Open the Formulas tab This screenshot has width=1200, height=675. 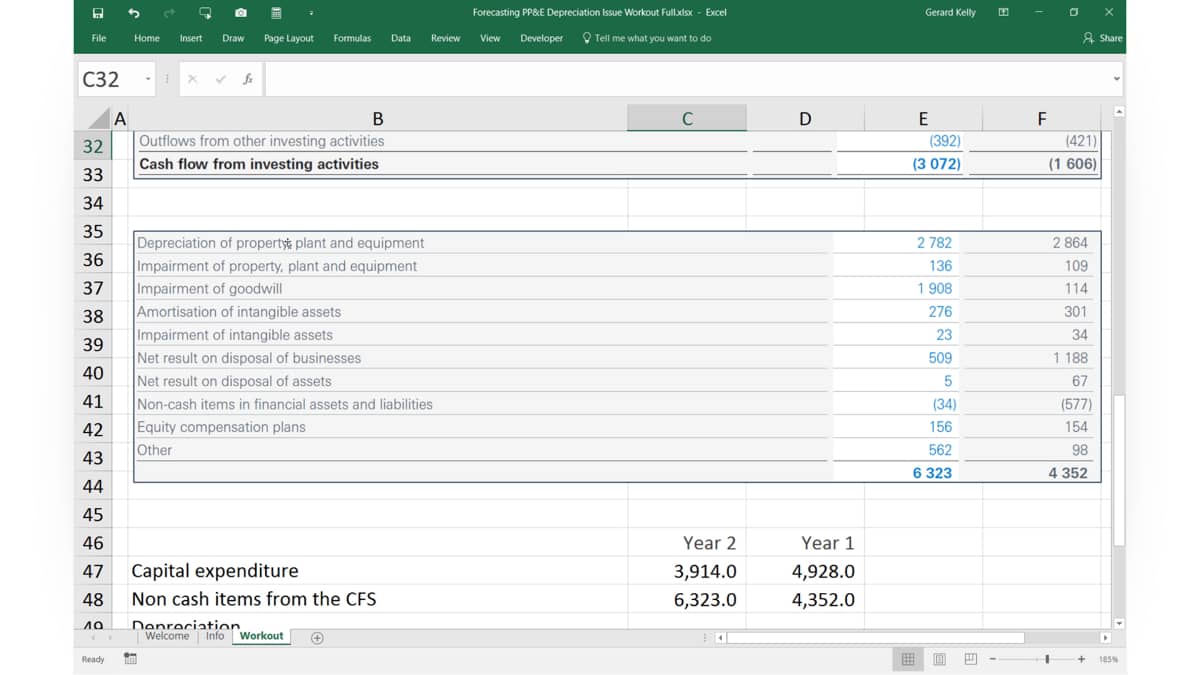coord(352,38)
